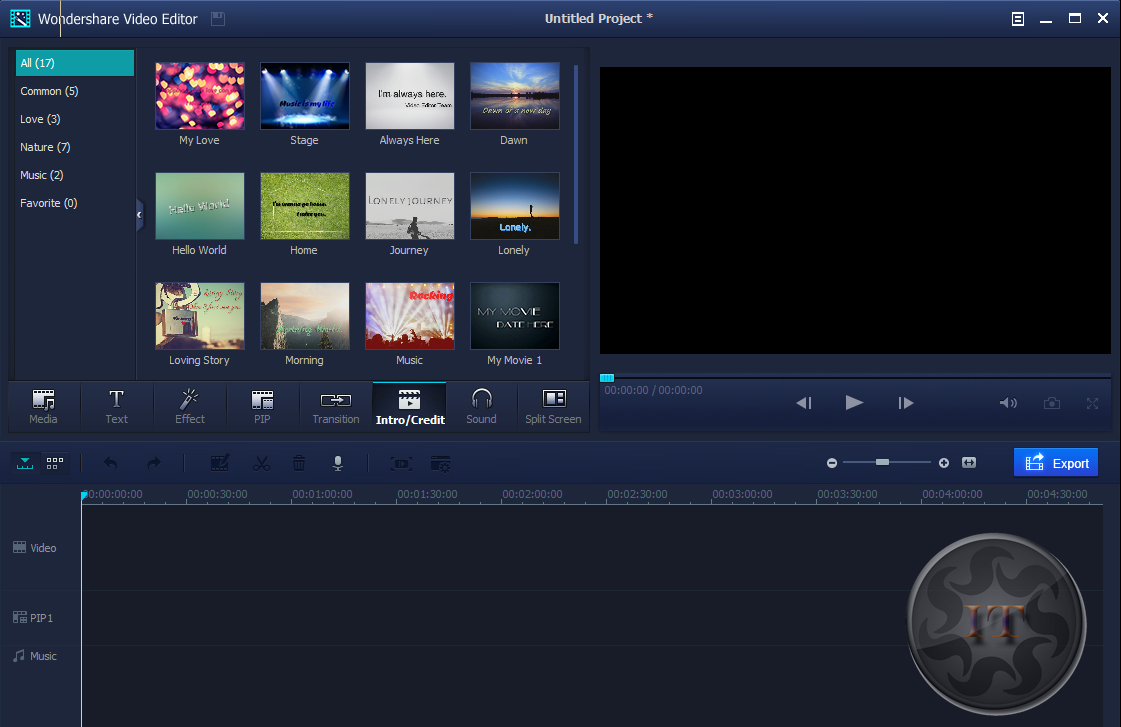The image size is (1121, 727).
Task: Click the Export button
Action: click(x=1056, y=462)
